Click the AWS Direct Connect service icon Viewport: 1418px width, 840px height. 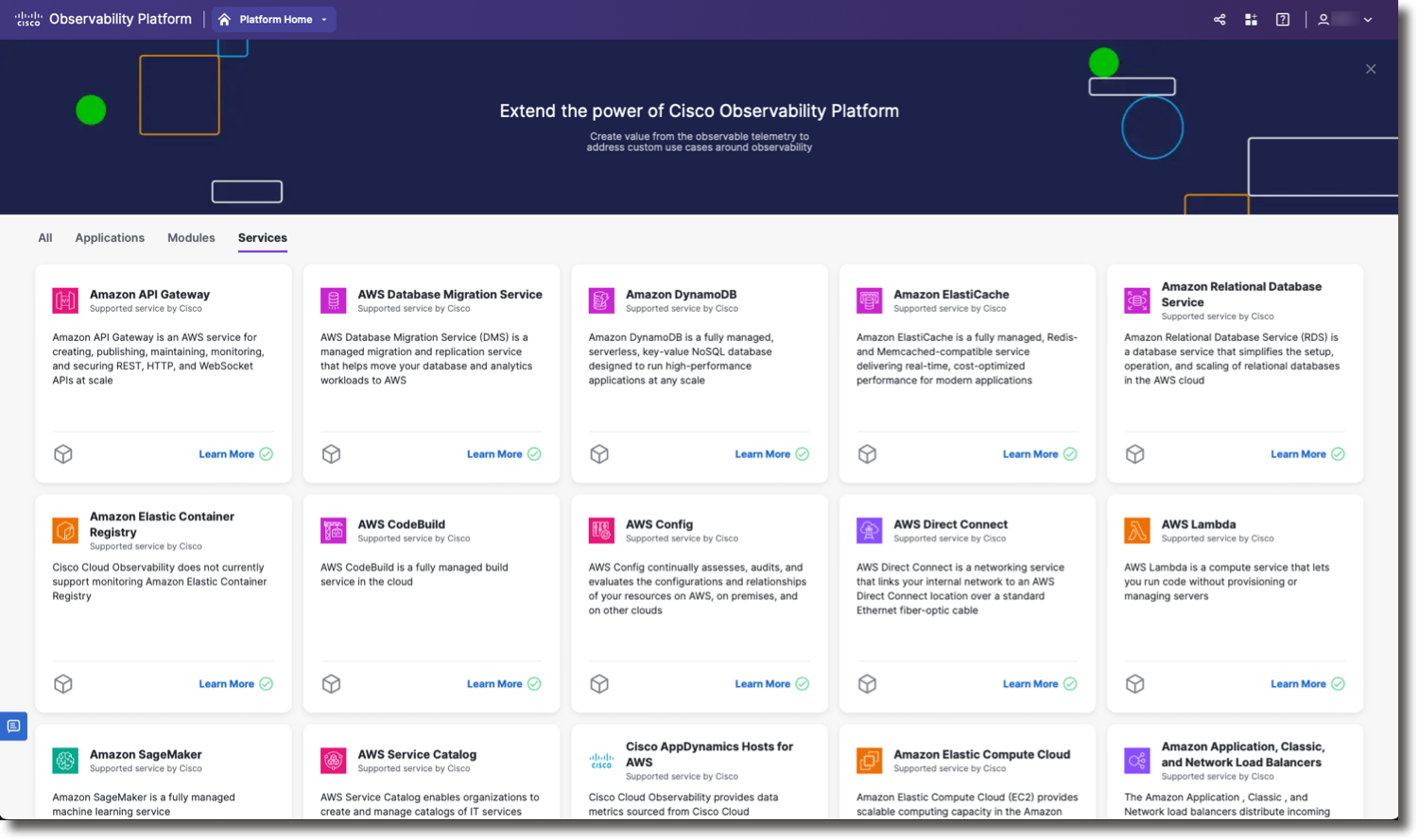[x=869, y=531]
